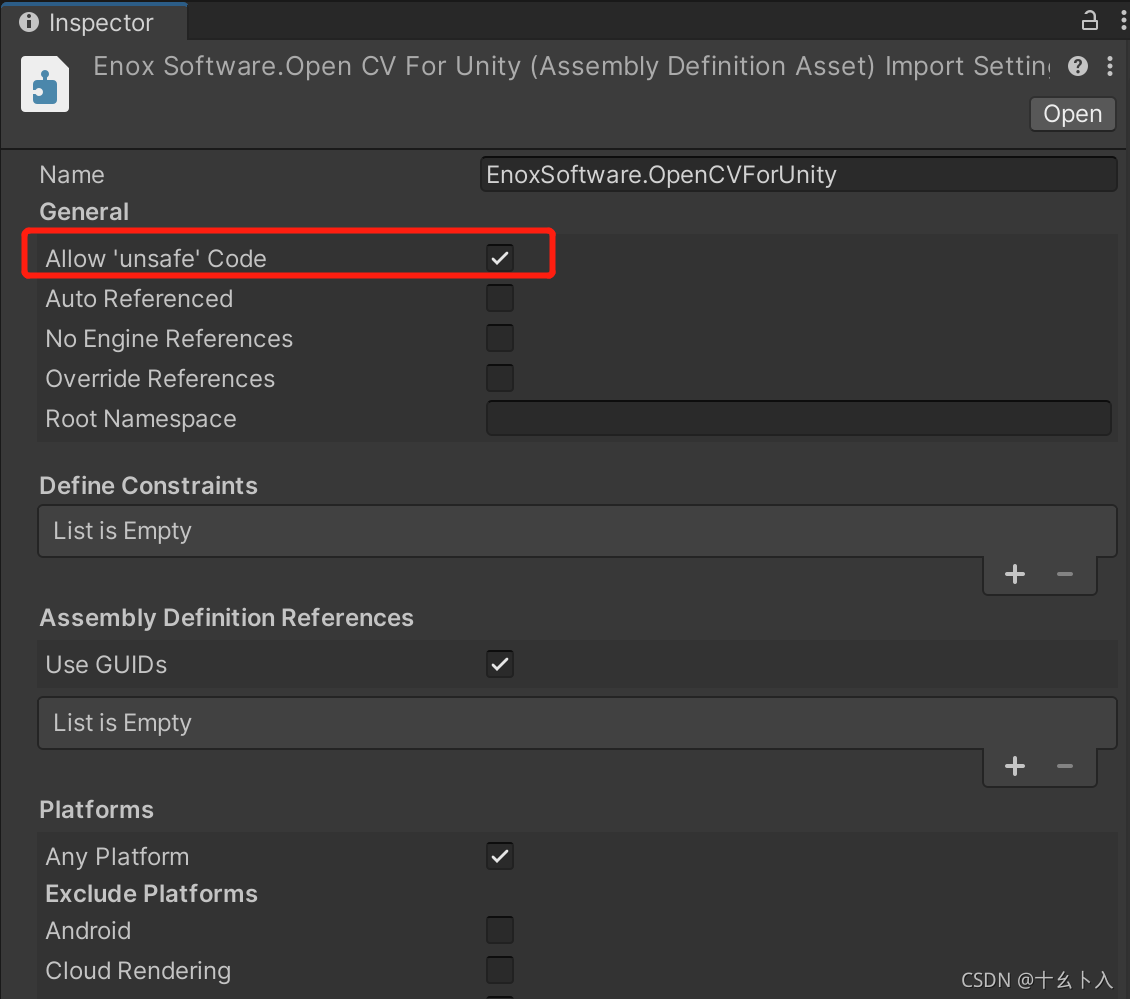
Task: Switch to the Inspector tab
Action: pyautogui.click(x=88, y=22)
